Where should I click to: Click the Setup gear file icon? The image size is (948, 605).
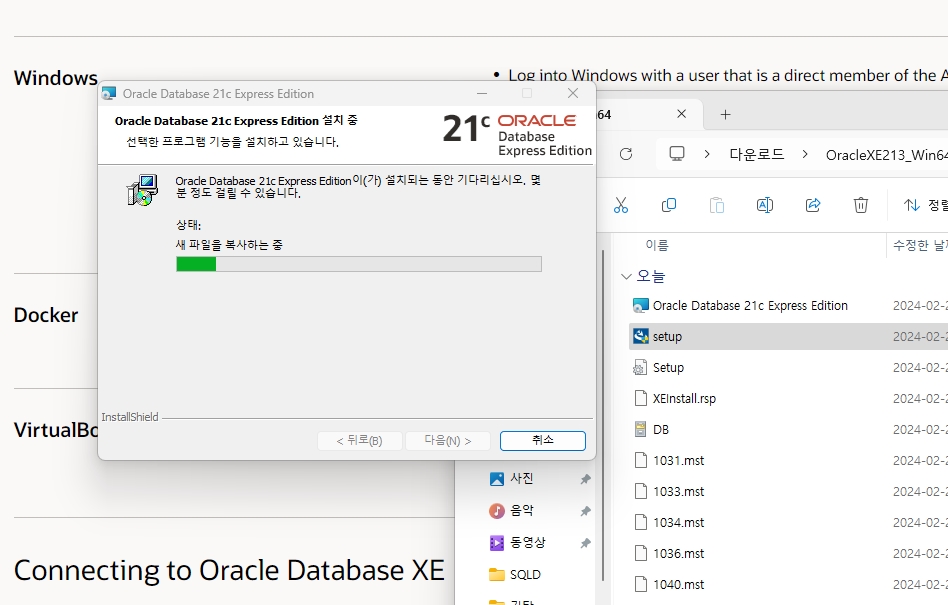[x=640, y=367]
